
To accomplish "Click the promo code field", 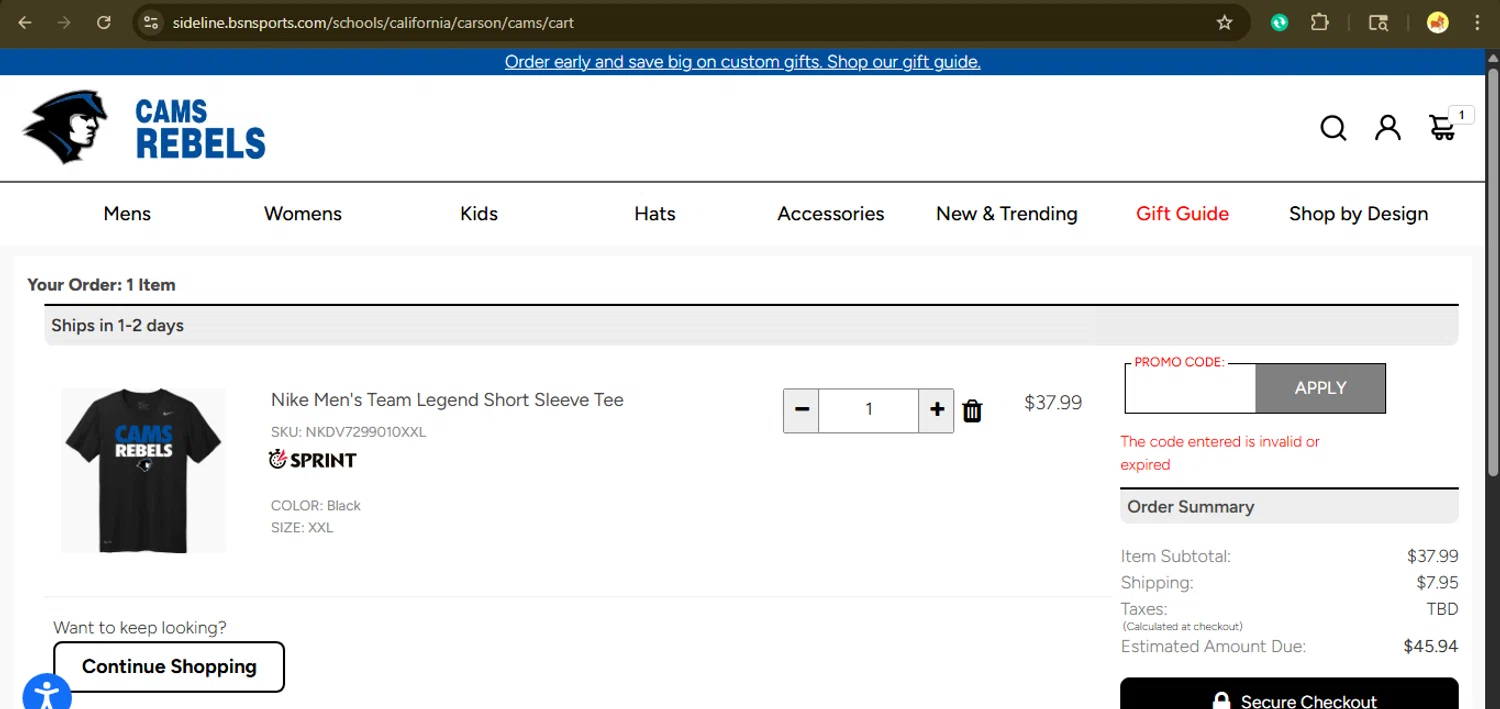I will pos(1190,390).
